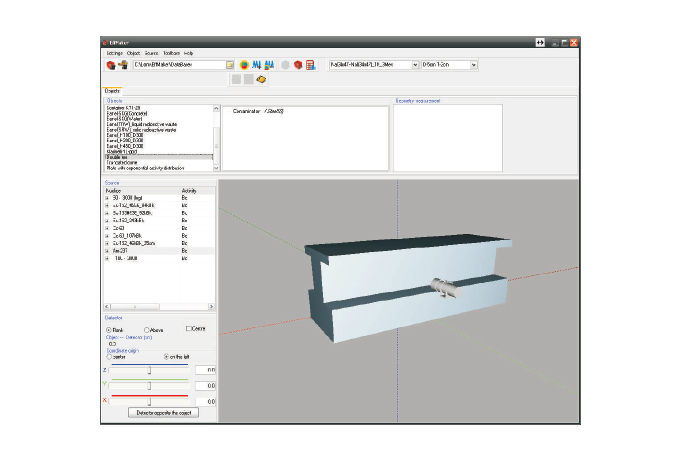The image size is (680, 460).
Task: Select the on the left coordinate origin option
Action: click(x=166, y=357)
